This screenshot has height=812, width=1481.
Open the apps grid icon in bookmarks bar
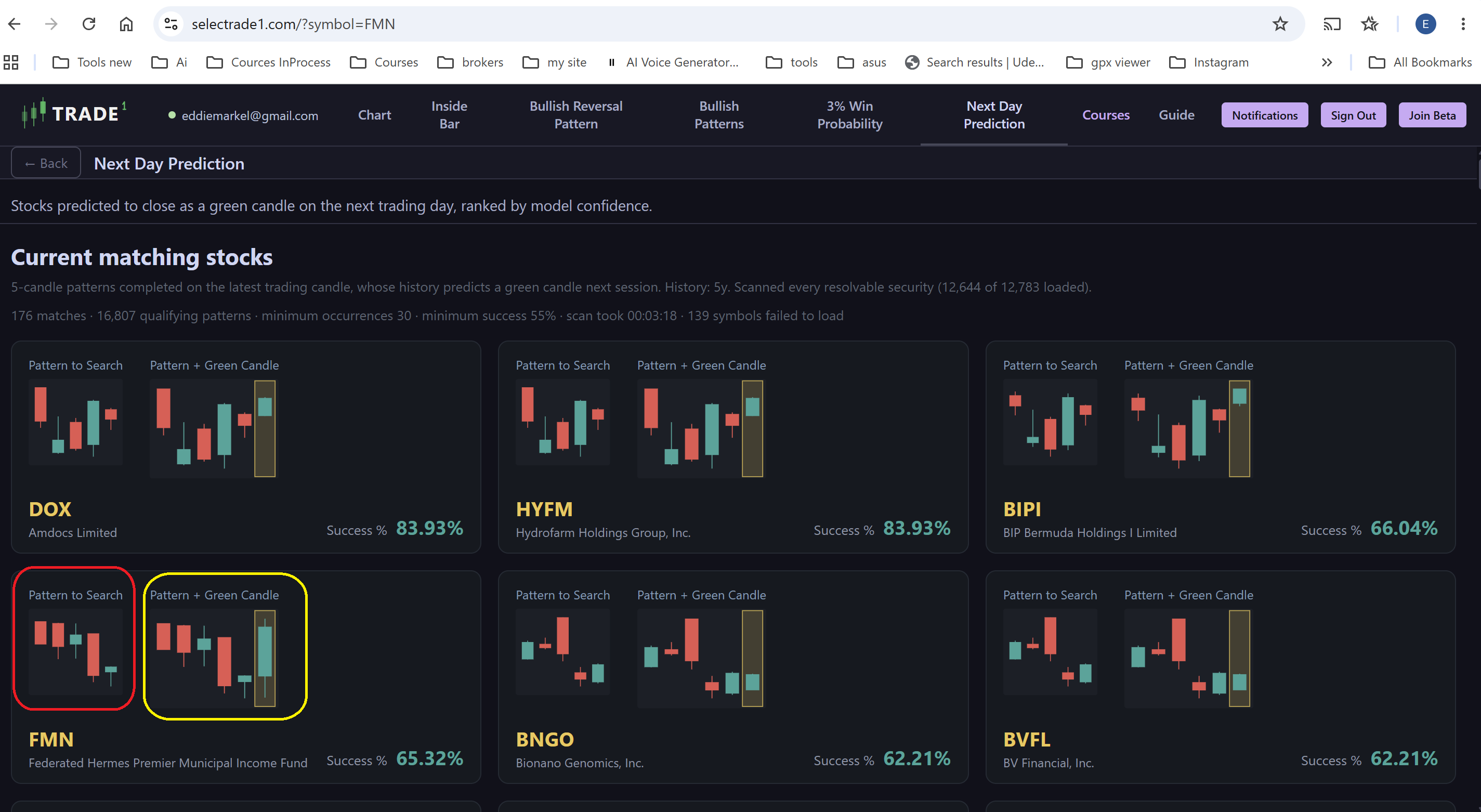point(11,62)
